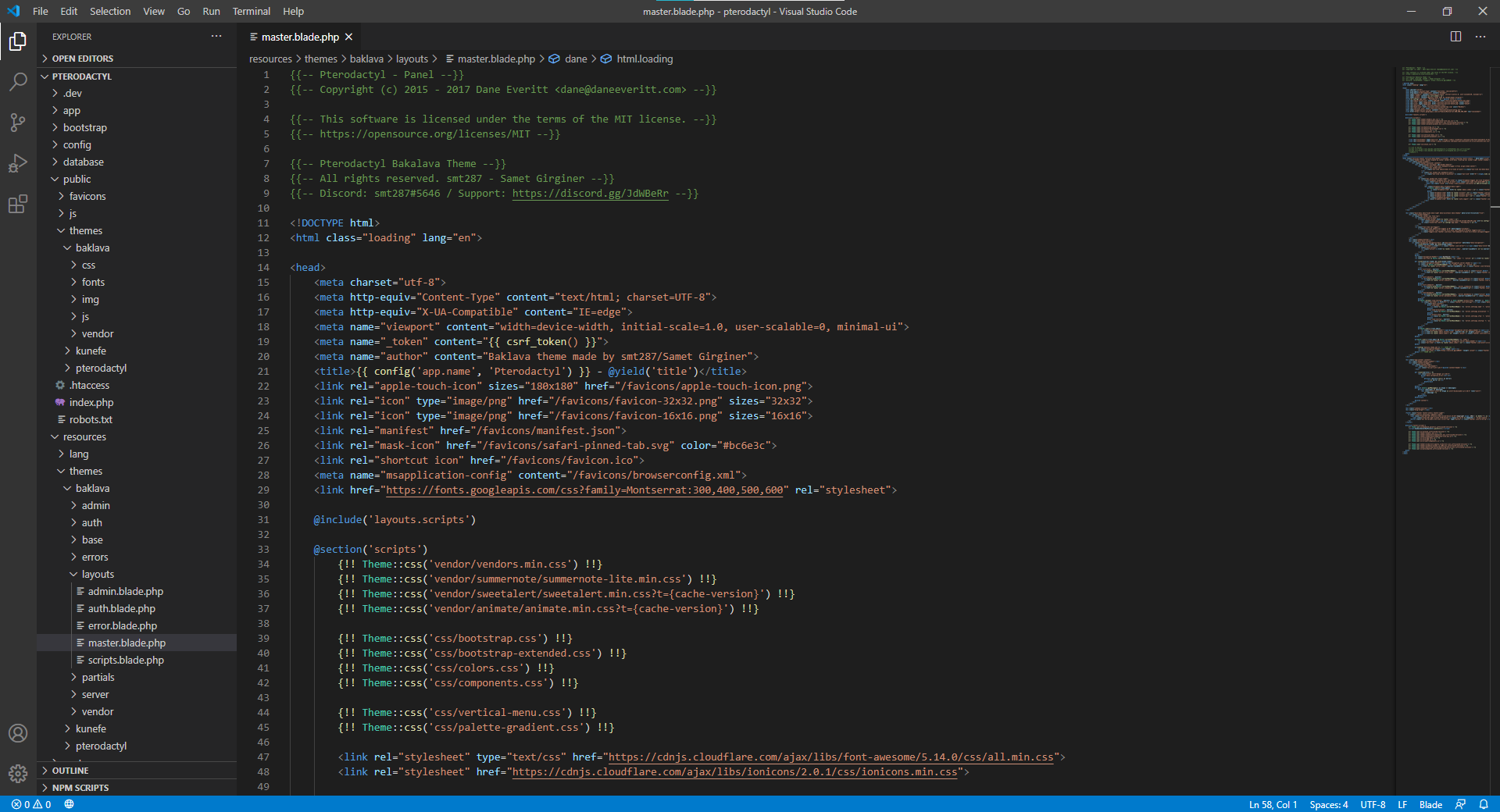Collapse the layouts folder

click(98, 574)
